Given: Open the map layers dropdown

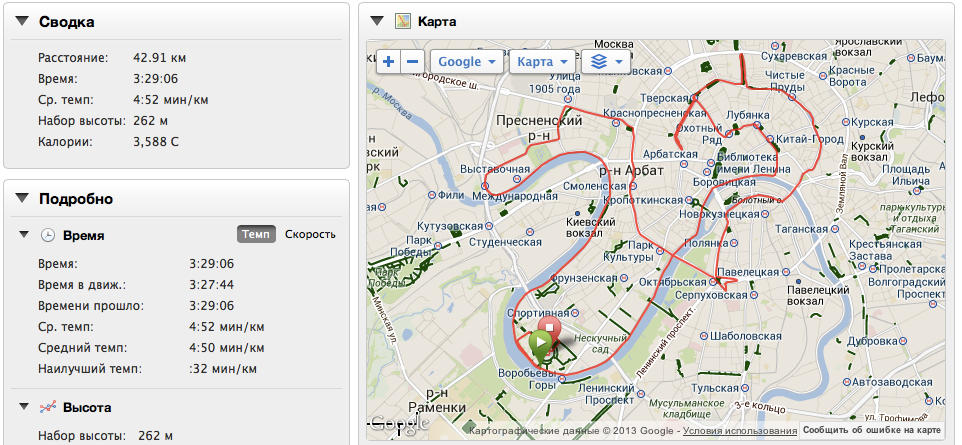Looking at the screenshot, I should [606, 61].
